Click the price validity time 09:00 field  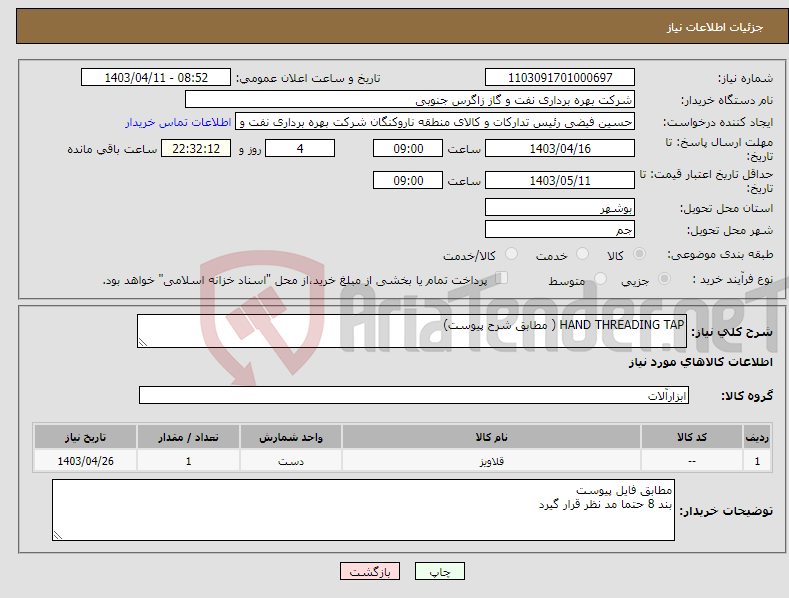point(408,180)
